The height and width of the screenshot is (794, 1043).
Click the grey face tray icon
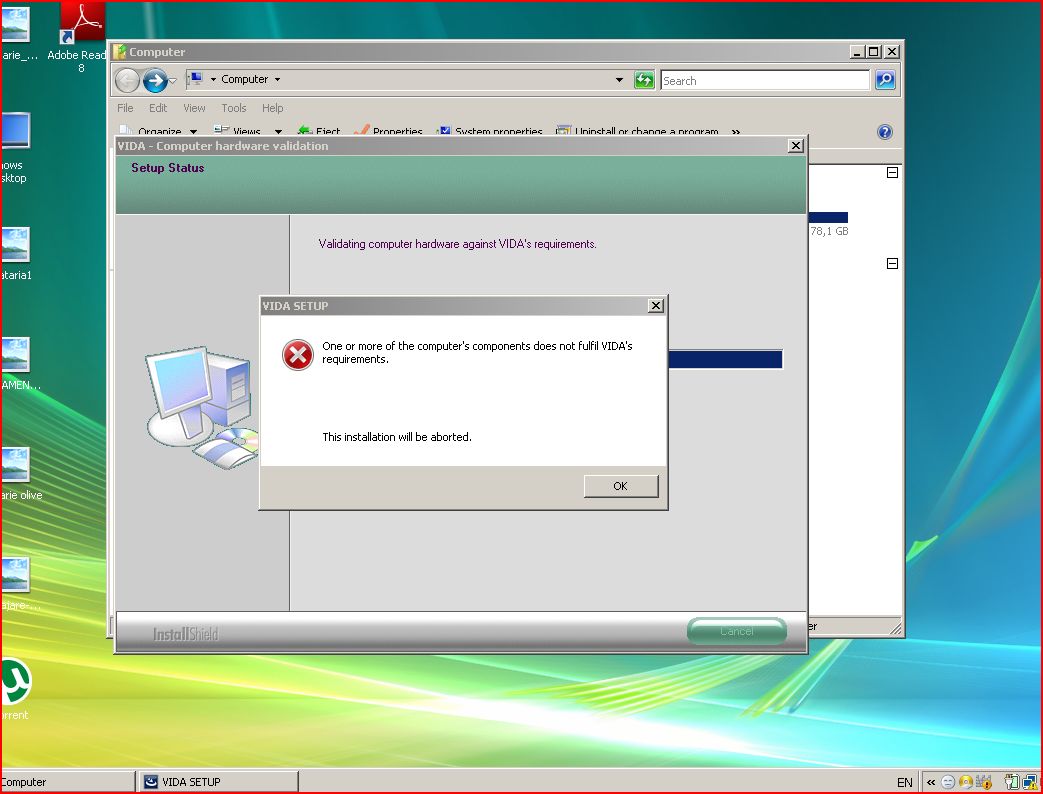948,783
